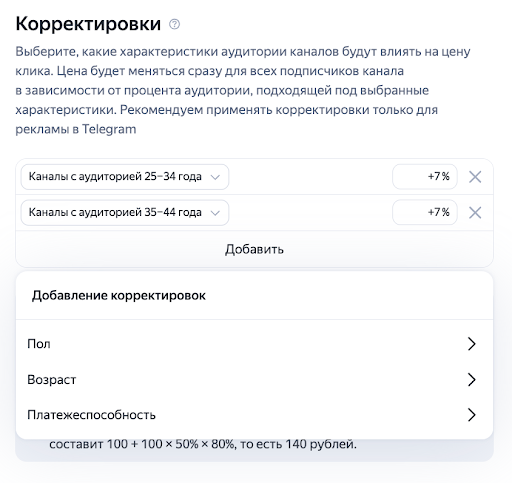Open help icon next to Корректировки title
Viewport: 512px width, 483px height.
[x=174, y=24]
